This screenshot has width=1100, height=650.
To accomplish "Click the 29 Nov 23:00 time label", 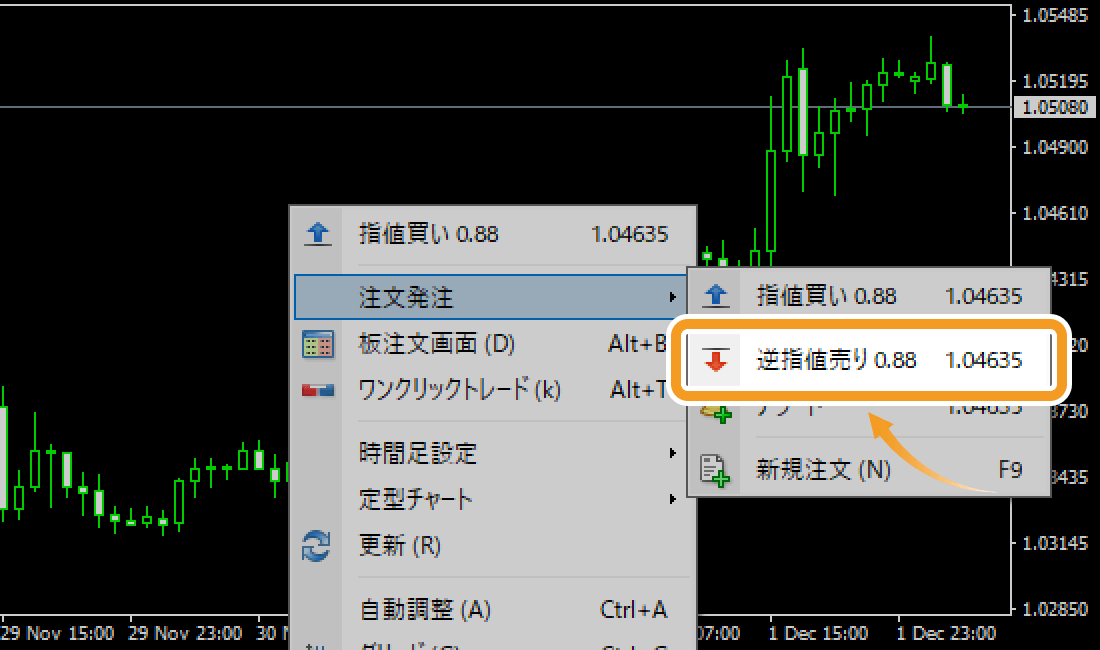I will (x=185, y=634).
